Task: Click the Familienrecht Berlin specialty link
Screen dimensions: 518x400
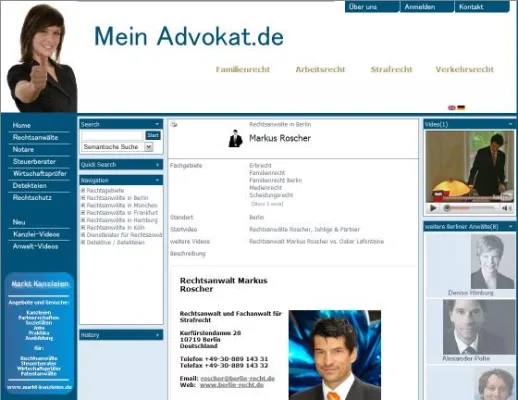Action: tap(275, 180)
